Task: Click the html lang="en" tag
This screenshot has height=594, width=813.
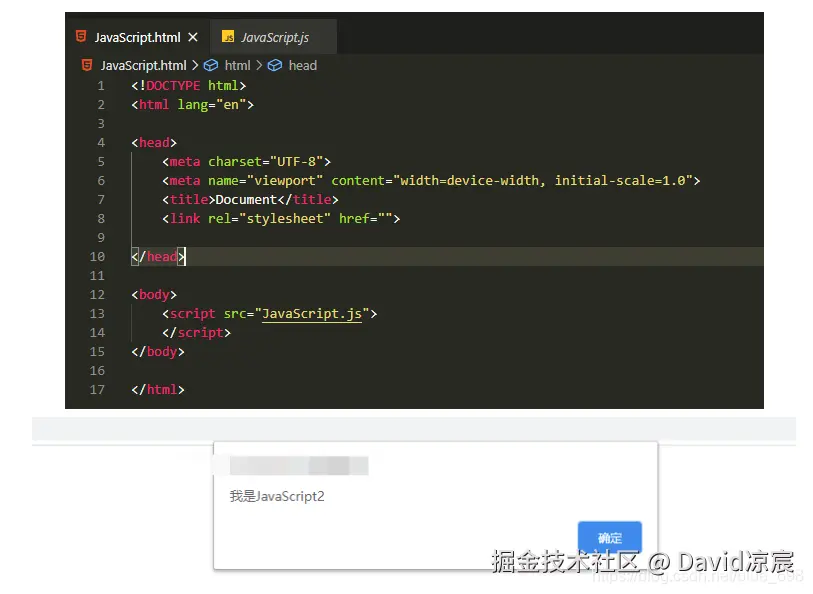Action: 192,105
